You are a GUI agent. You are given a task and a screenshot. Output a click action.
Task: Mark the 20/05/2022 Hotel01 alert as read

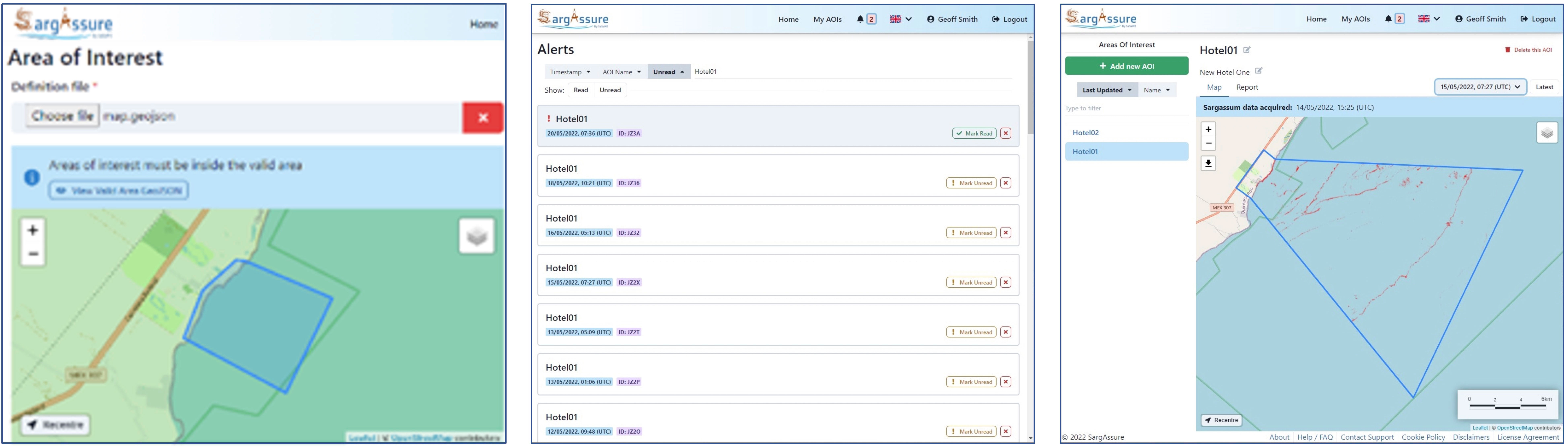click(974, 133)
